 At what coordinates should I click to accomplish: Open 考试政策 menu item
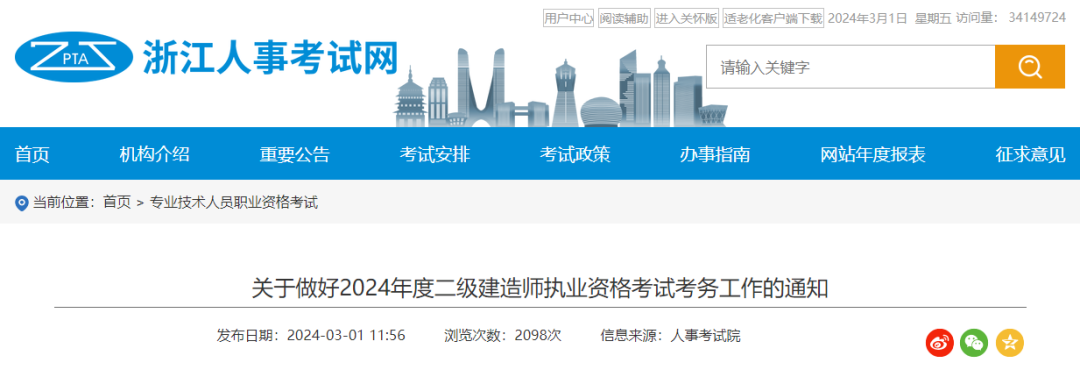pos(575,154)
